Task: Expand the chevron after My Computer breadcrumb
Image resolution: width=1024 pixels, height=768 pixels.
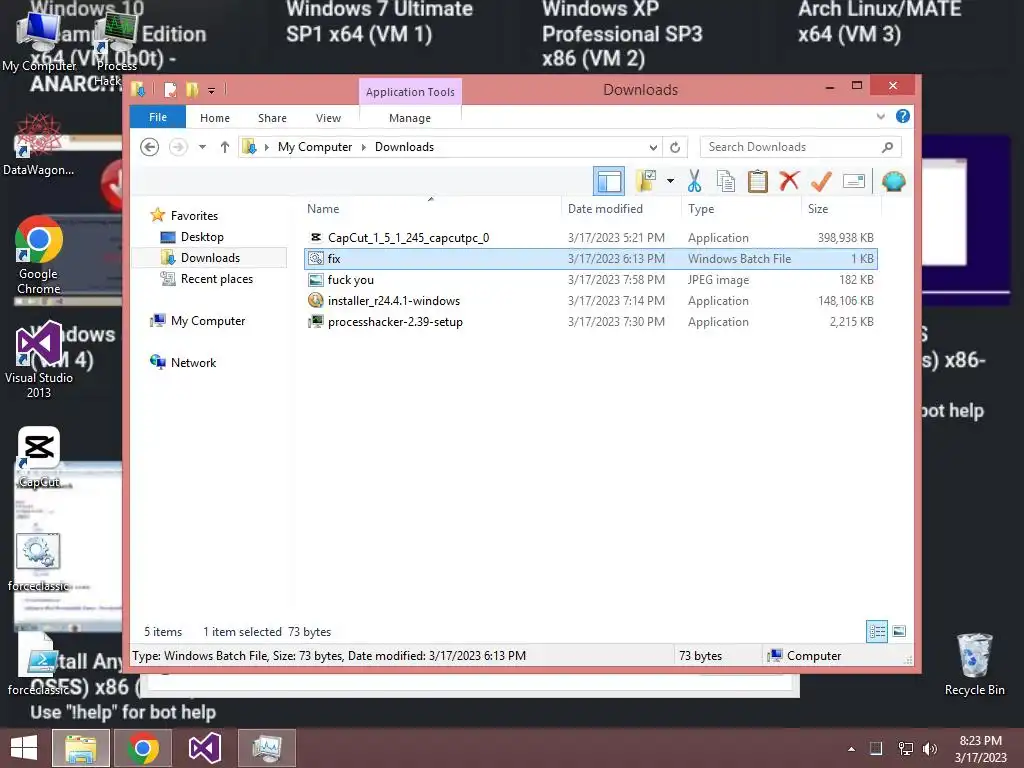Action: [x=364, y=147]
